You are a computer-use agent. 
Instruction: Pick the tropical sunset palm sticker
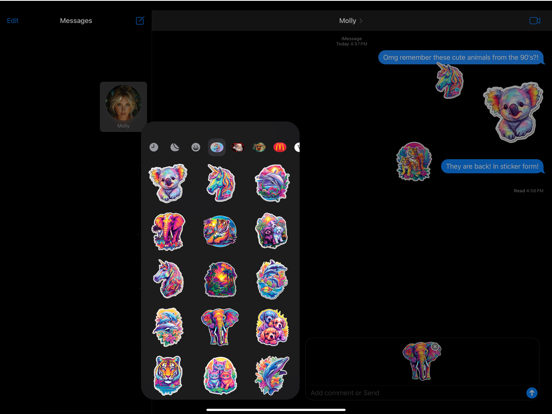click(220, 280)
